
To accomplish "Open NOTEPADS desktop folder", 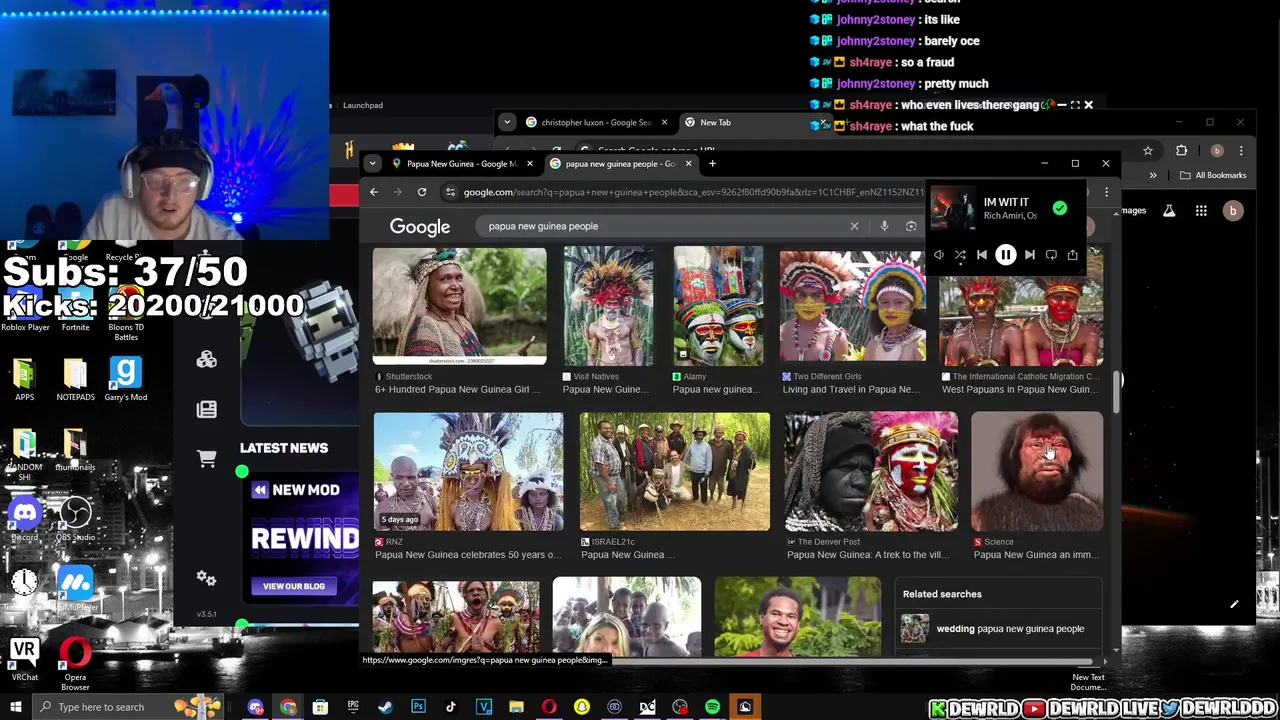I will (75, 380).
